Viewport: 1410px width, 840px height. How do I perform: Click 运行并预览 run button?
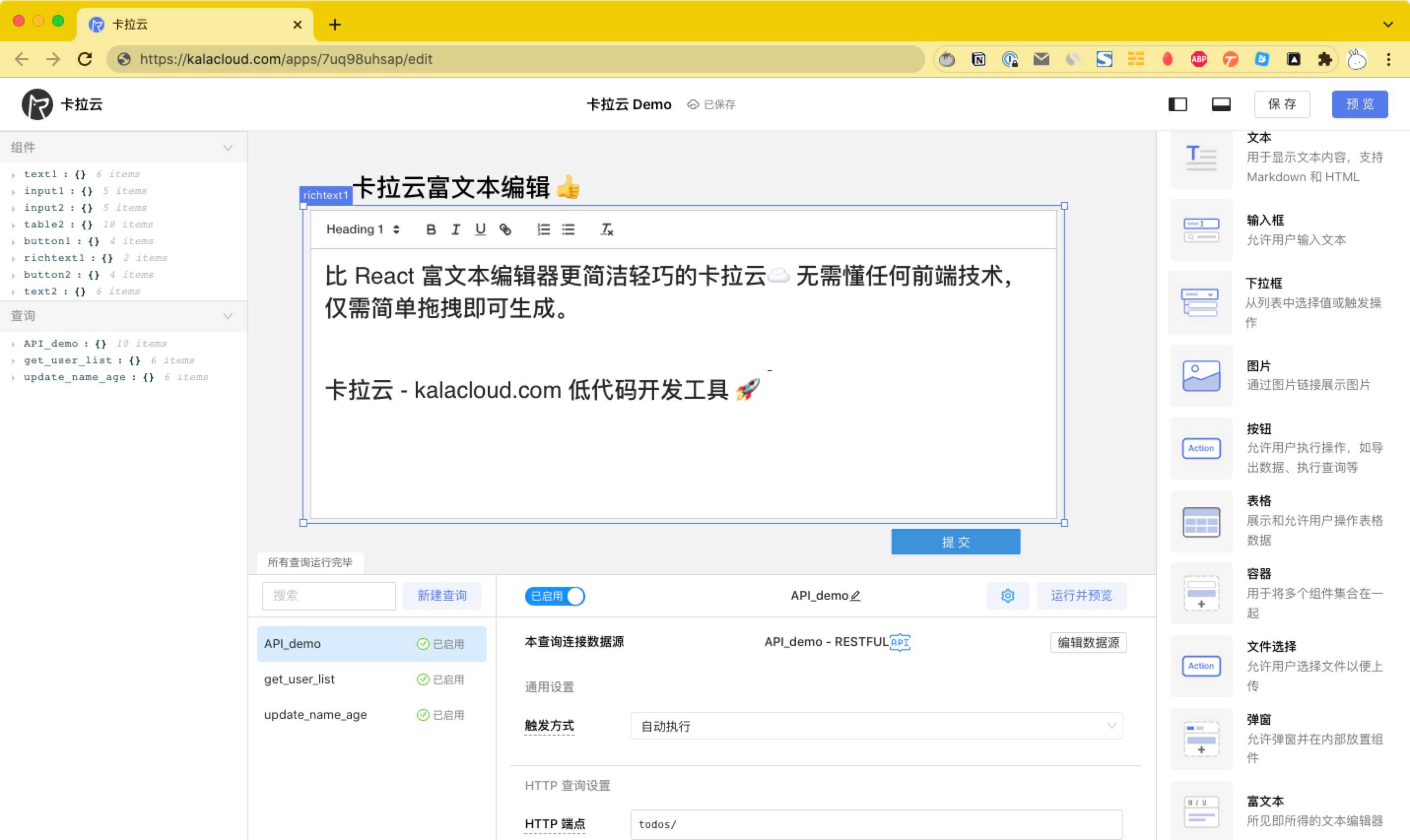1081,595
